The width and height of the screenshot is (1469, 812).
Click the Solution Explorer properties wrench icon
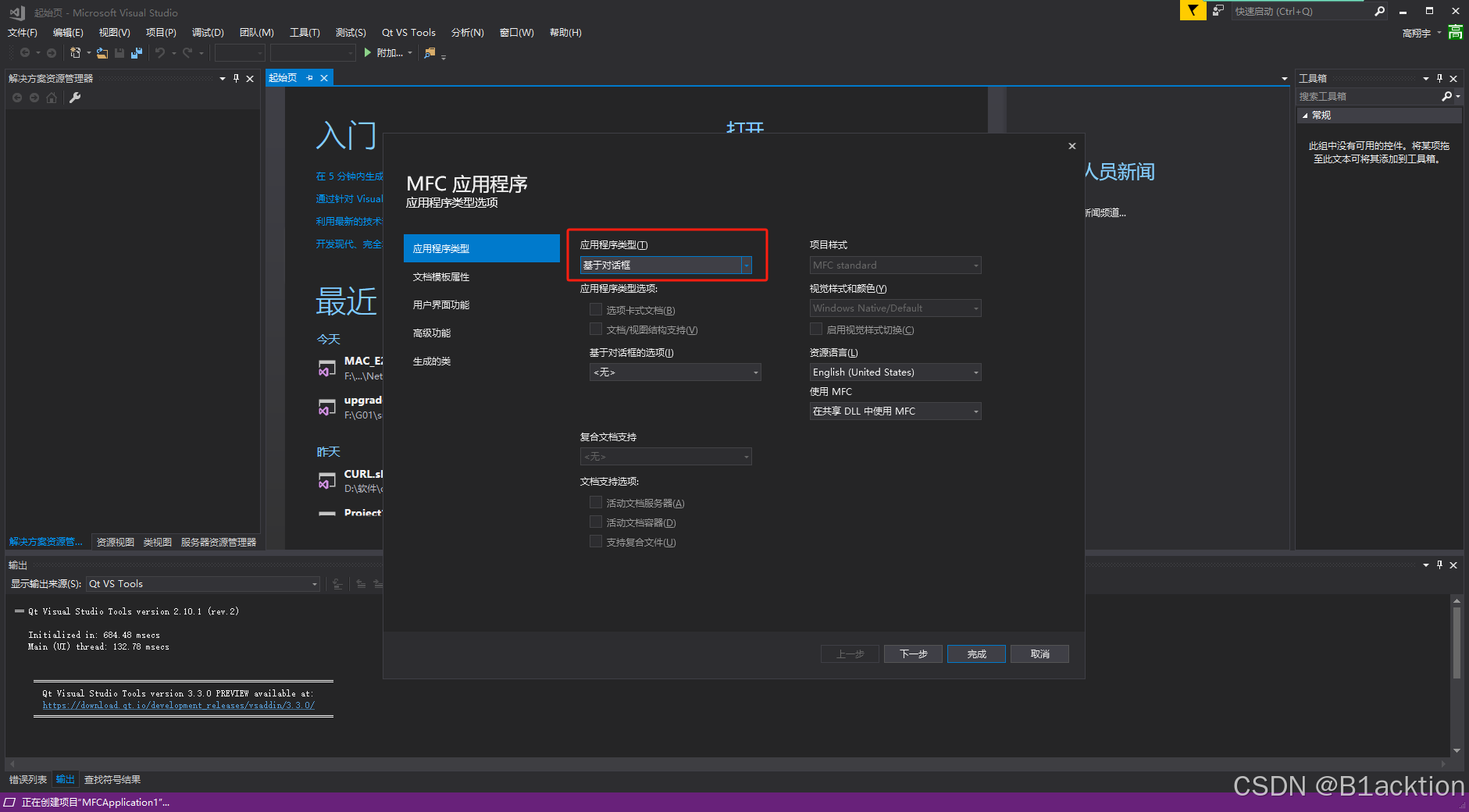[75, 98]
